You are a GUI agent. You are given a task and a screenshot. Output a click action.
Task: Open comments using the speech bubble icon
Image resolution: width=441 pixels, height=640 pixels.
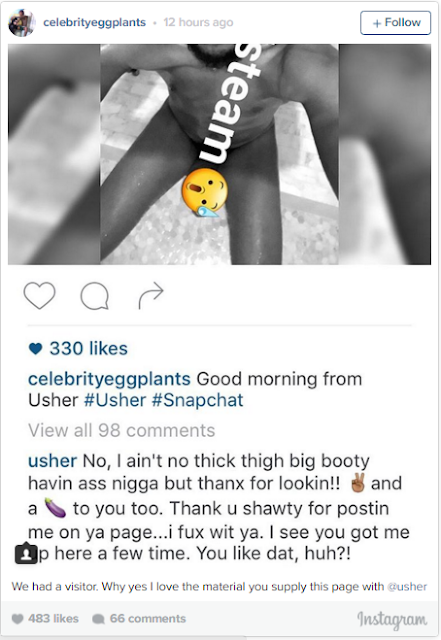point(95,296)
